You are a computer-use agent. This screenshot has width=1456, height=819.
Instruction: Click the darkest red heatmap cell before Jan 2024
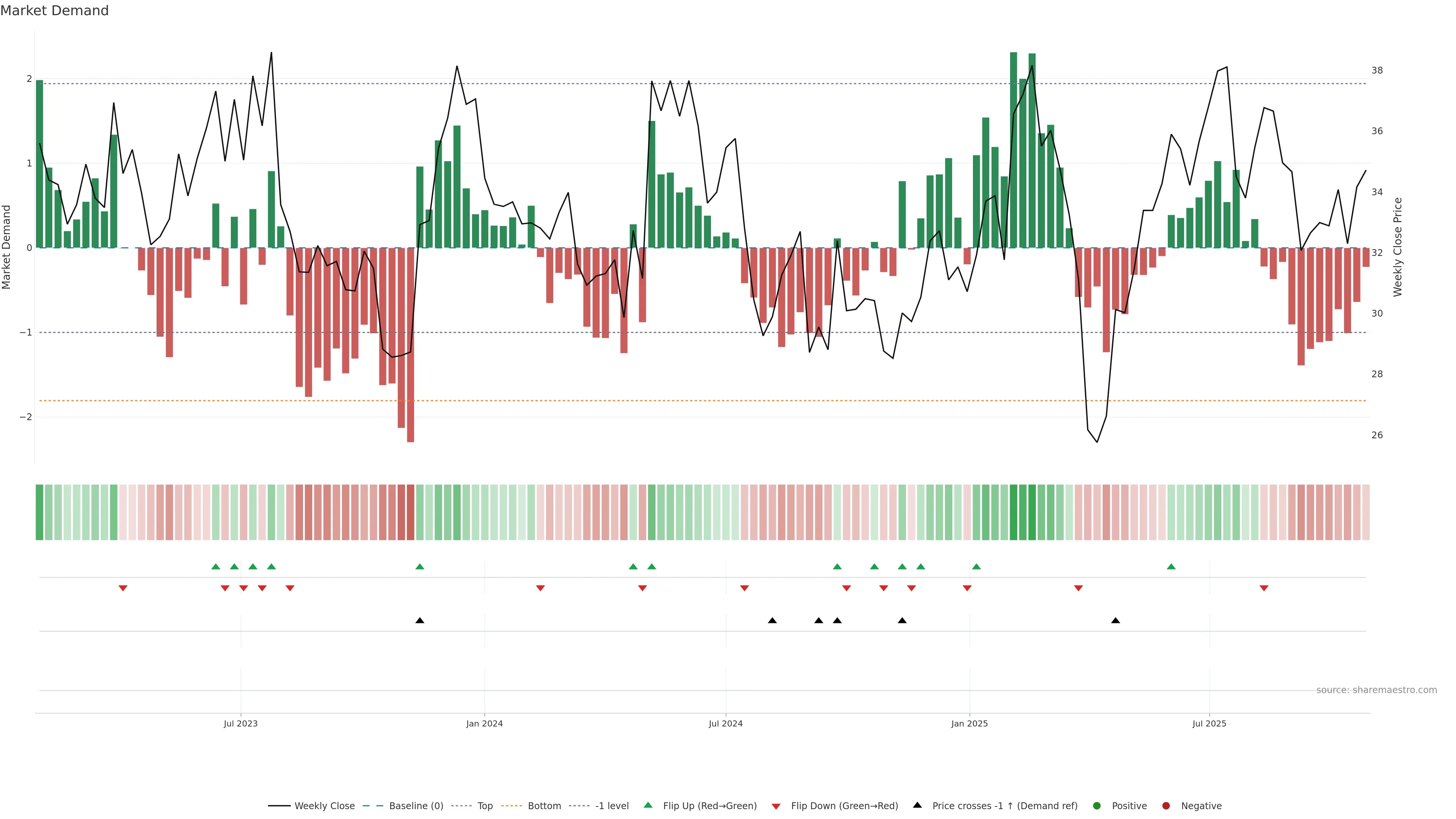pyautogui.click(x=410, y=512)
